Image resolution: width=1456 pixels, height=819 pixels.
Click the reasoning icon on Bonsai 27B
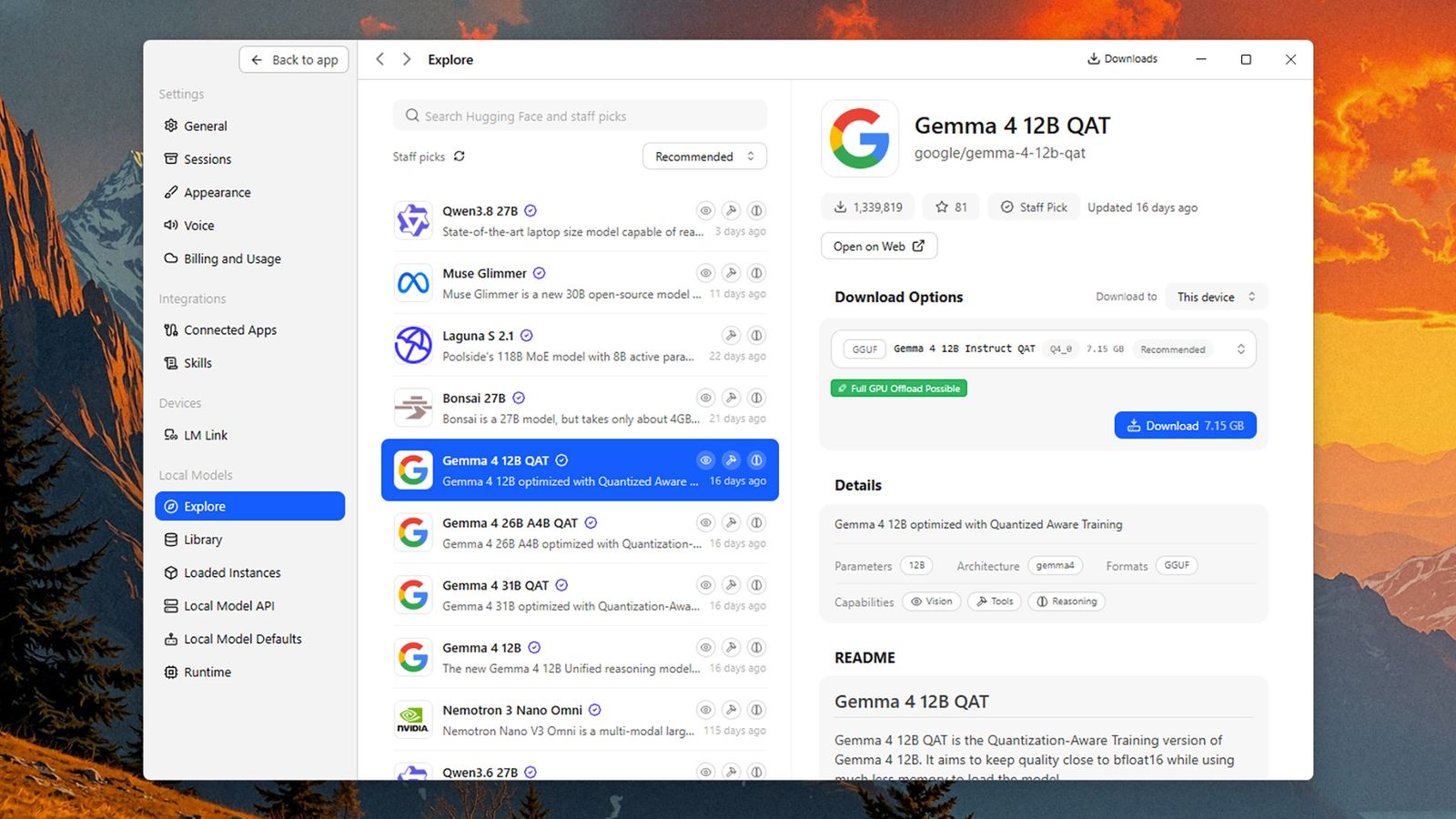pos(756,398)
